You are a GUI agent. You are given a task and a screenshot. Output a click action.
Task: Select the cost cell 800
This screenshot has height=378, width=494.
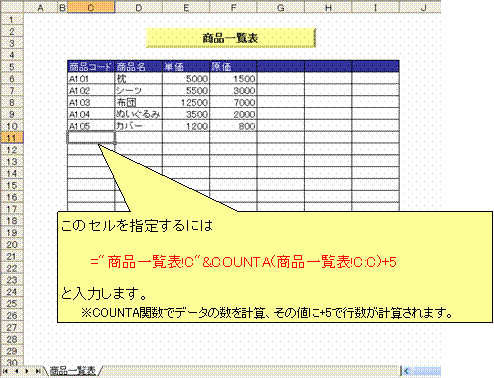[x=233, y=126]
